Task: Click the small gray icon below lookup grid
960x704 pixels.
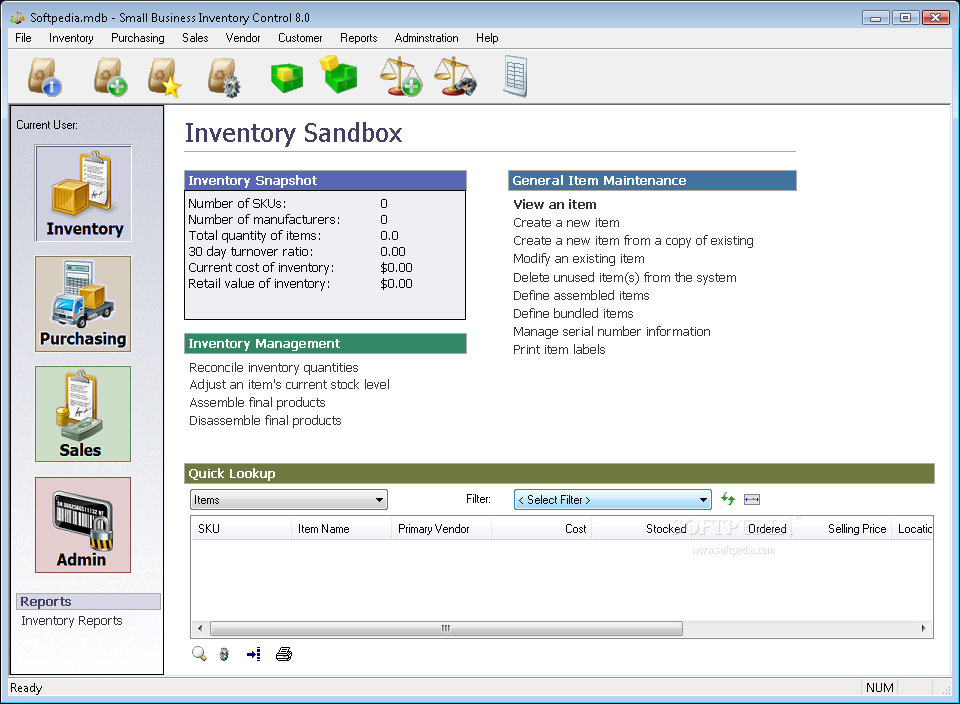Action: [x=224, y=654]
